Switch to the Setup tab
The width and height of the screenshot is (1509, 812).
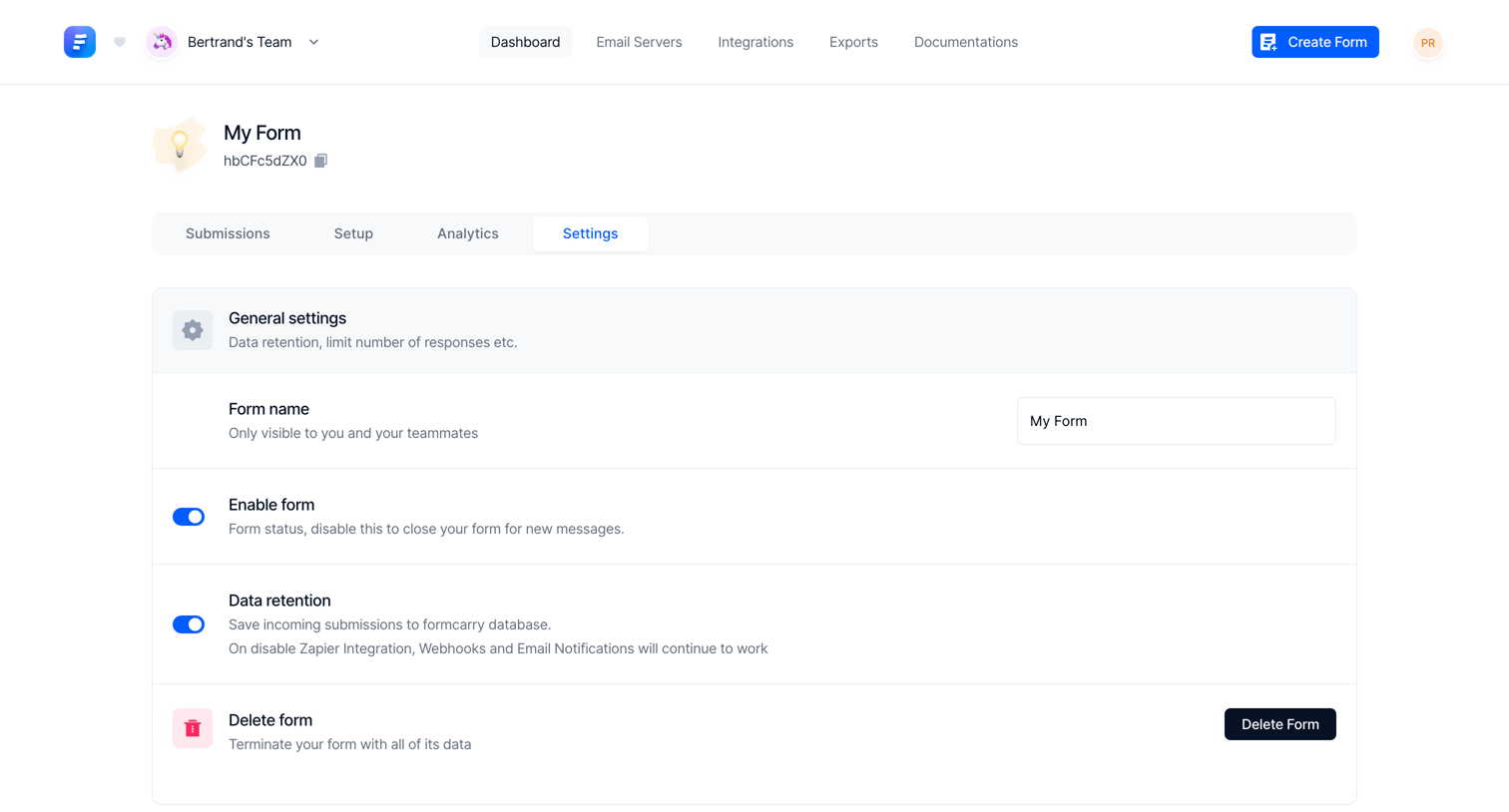click(x=353, y=233)
